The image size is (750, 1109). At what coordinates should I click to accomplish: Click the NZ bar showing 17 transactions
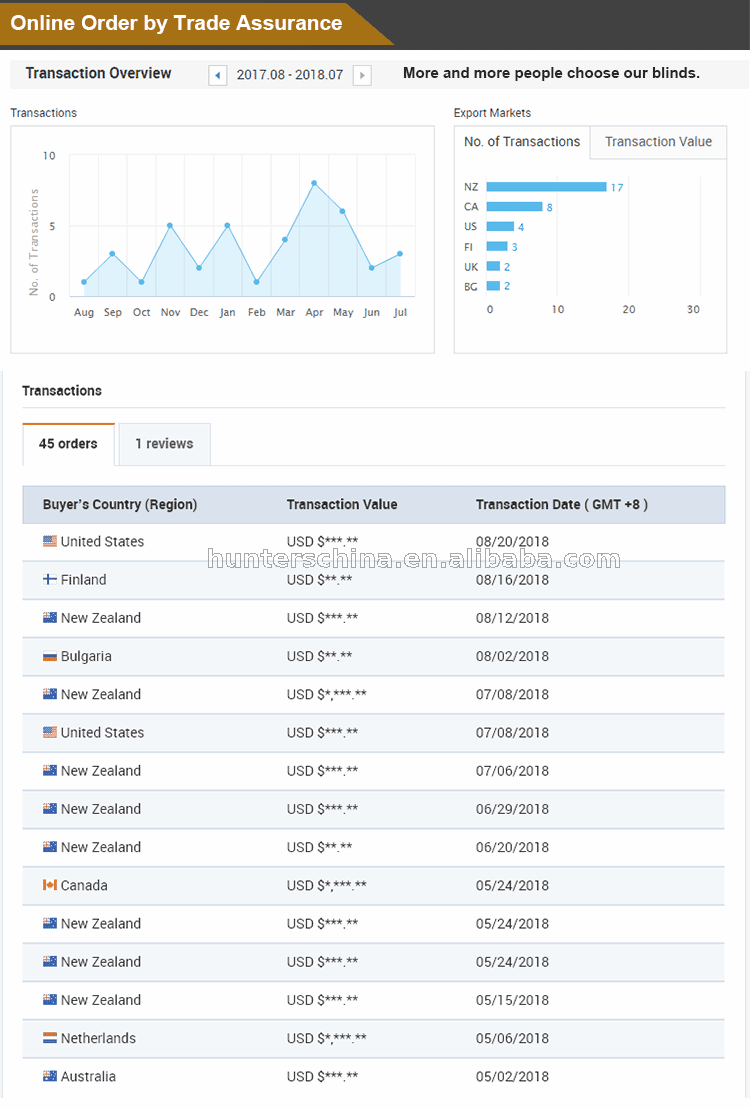(x=546, y=187)
